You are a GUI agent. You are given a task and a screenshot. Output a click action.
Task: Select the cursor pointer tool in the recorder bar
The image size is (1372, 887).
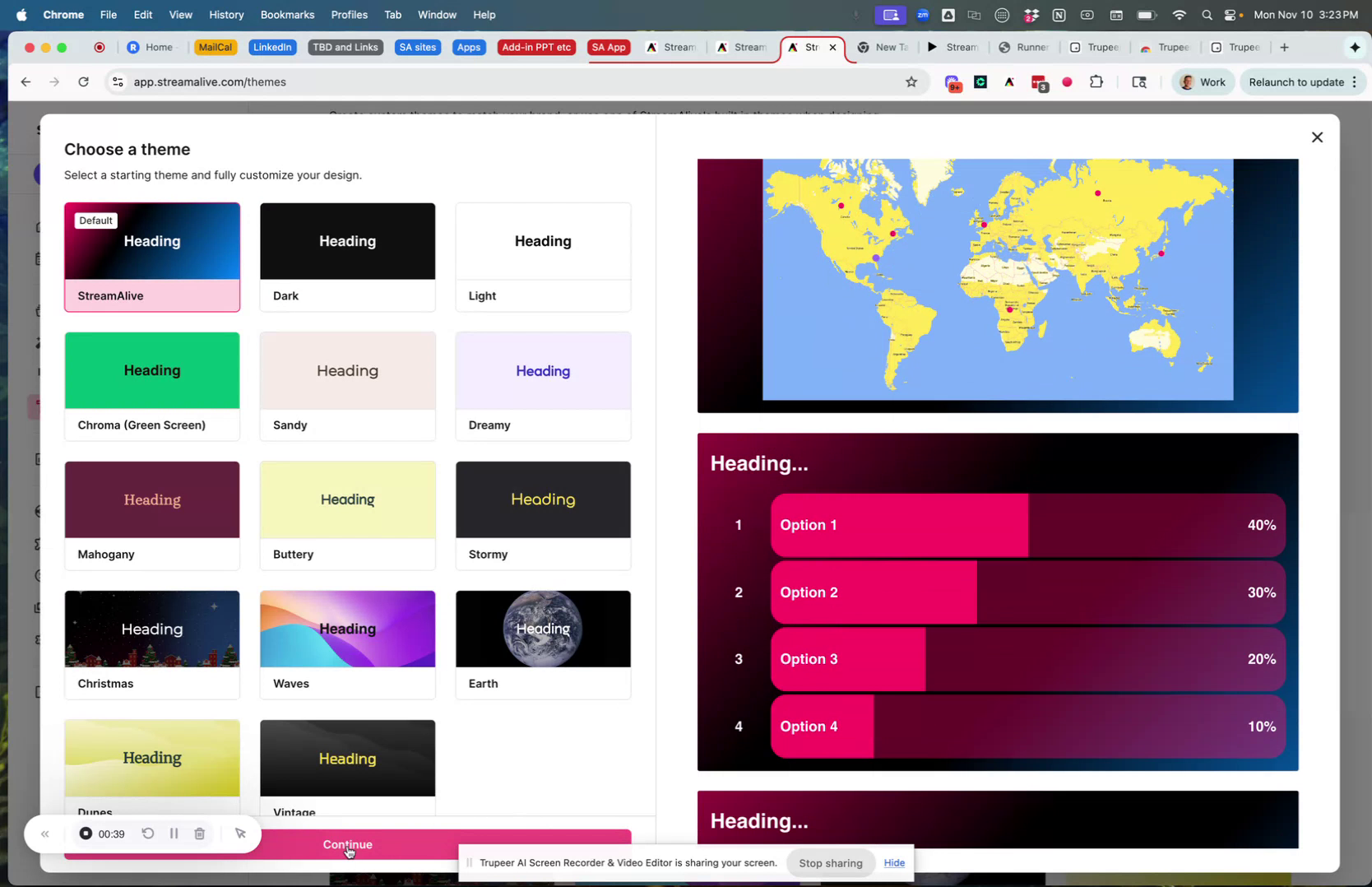240,834
